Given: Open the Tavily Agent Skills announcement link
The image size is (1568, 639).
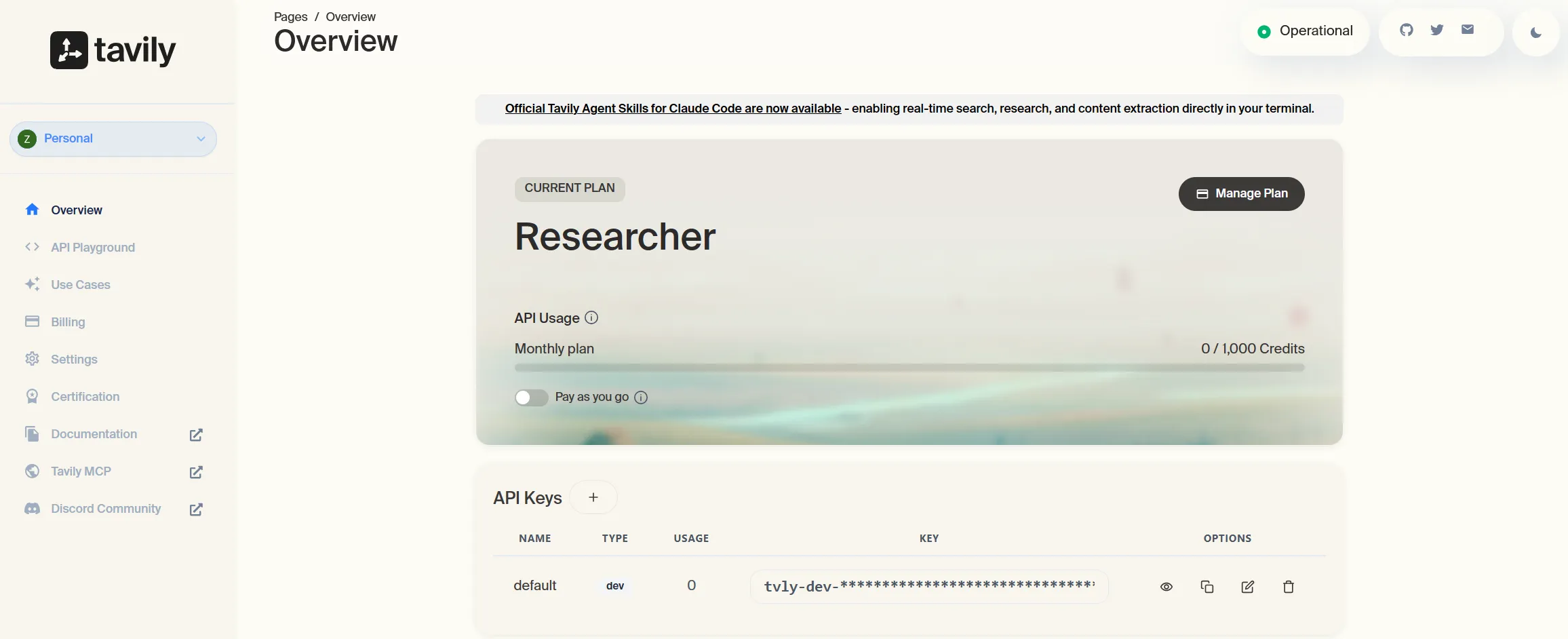Looking at the screenshot, I should tap(673, 109).
